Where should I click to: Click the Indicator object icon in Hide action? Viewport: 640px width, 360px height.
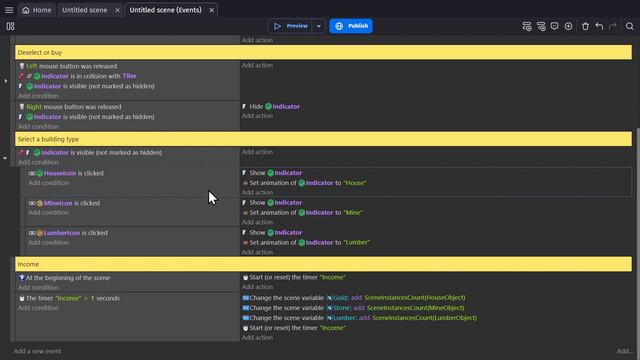point(268,107)
